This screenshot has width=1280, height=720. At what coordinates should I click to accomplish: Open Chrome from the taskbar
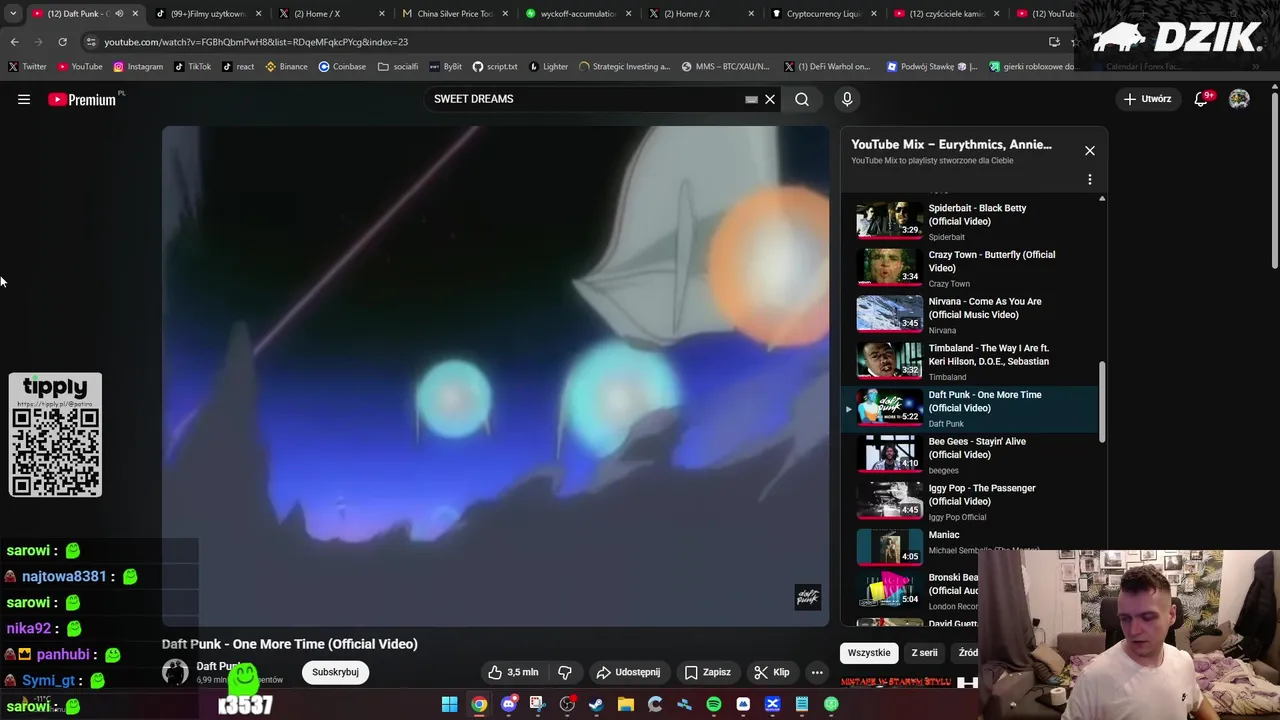click(x=479, y=704)
